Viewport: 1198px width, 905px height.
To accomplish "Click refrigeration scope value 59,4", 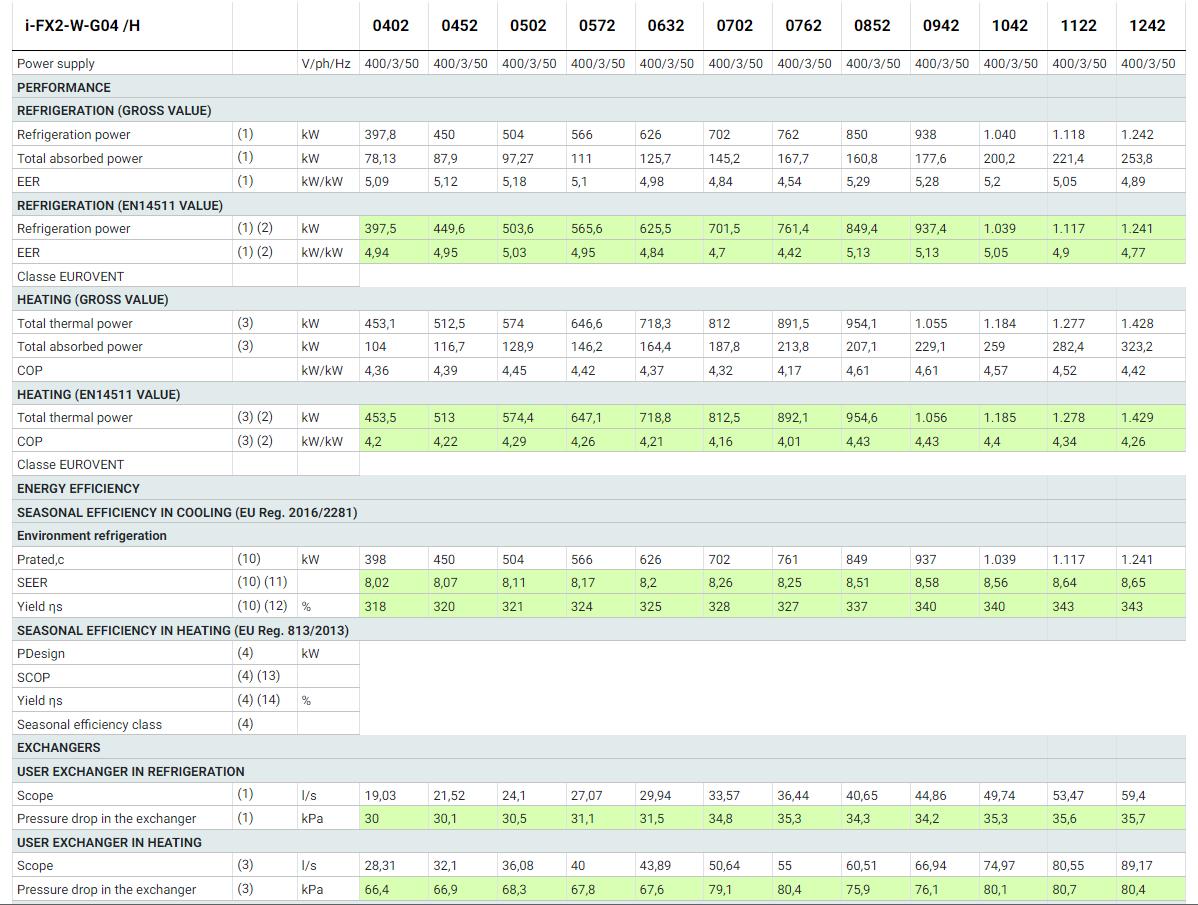I will coord(1133,795).
